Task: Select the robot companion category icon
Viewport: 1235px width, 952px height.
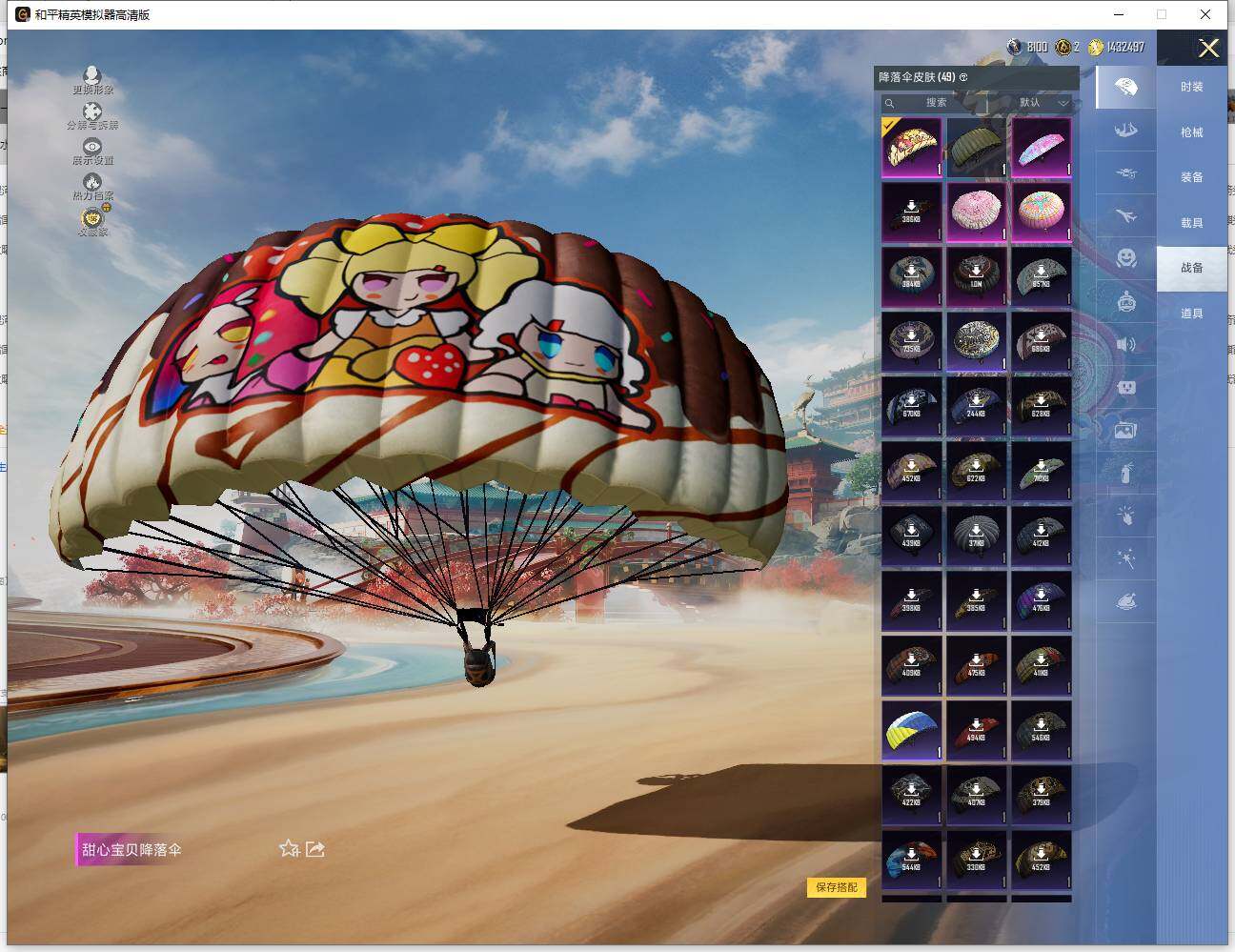Action: [x=1125, y=302]
